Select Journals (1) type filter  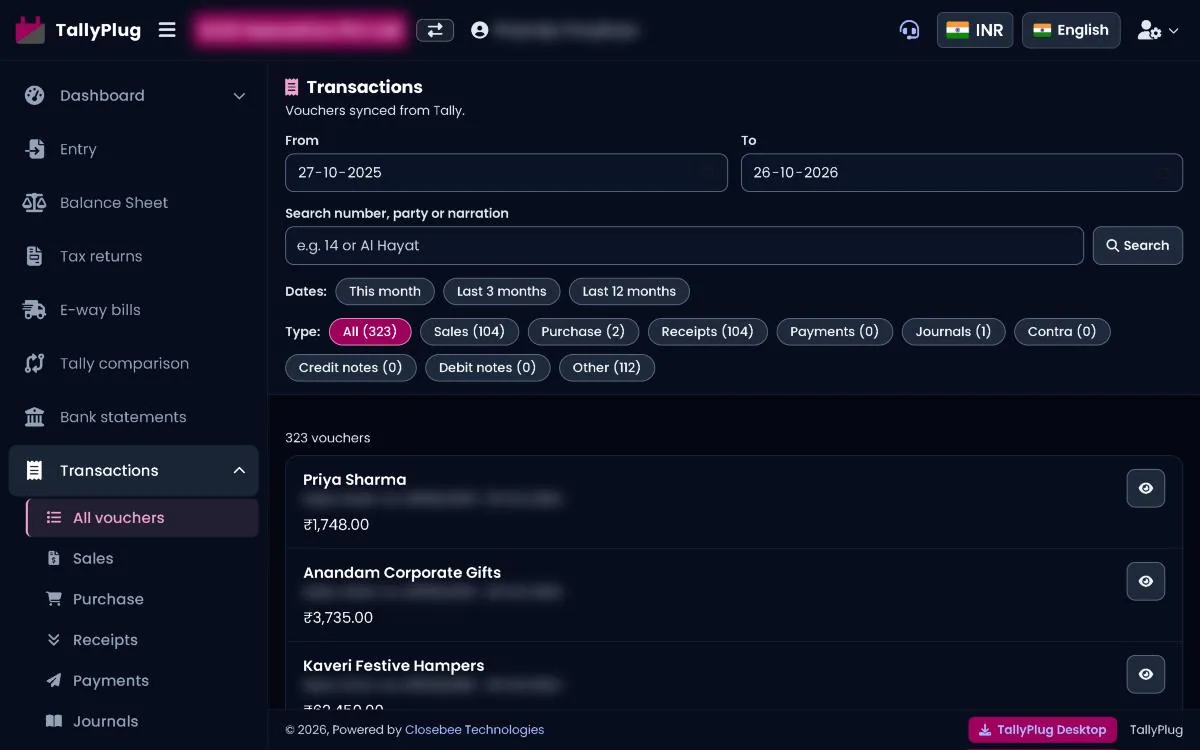tap(953, 331)
